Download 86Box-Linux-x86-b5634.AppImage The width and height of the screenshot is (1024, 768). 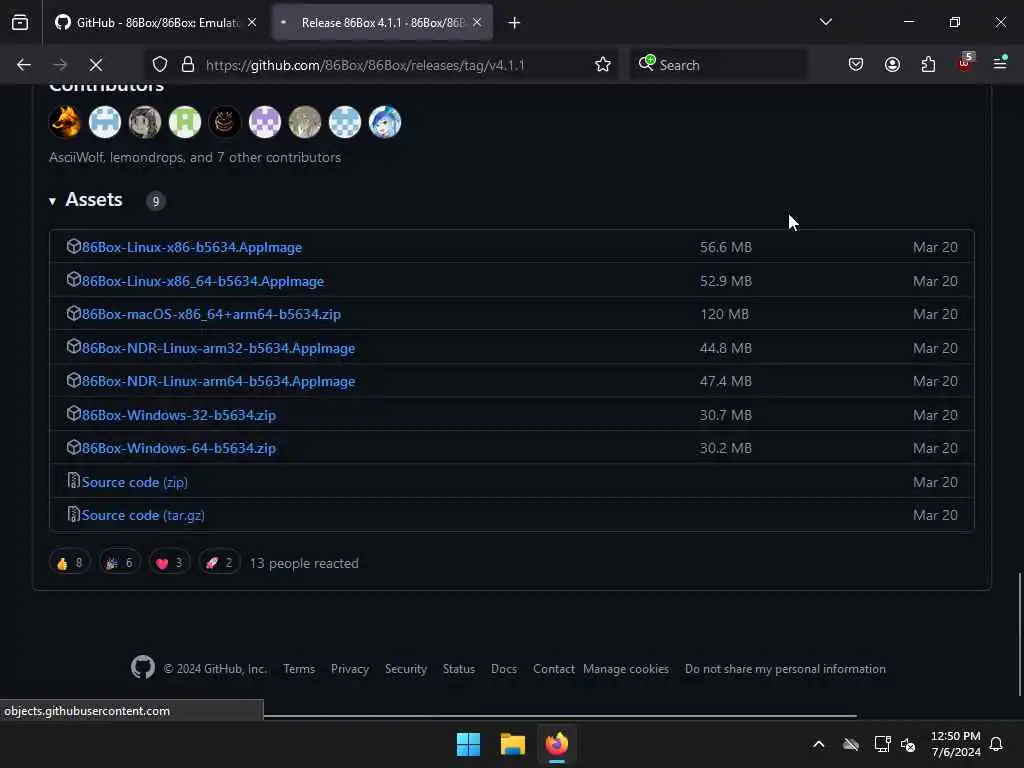192,248
